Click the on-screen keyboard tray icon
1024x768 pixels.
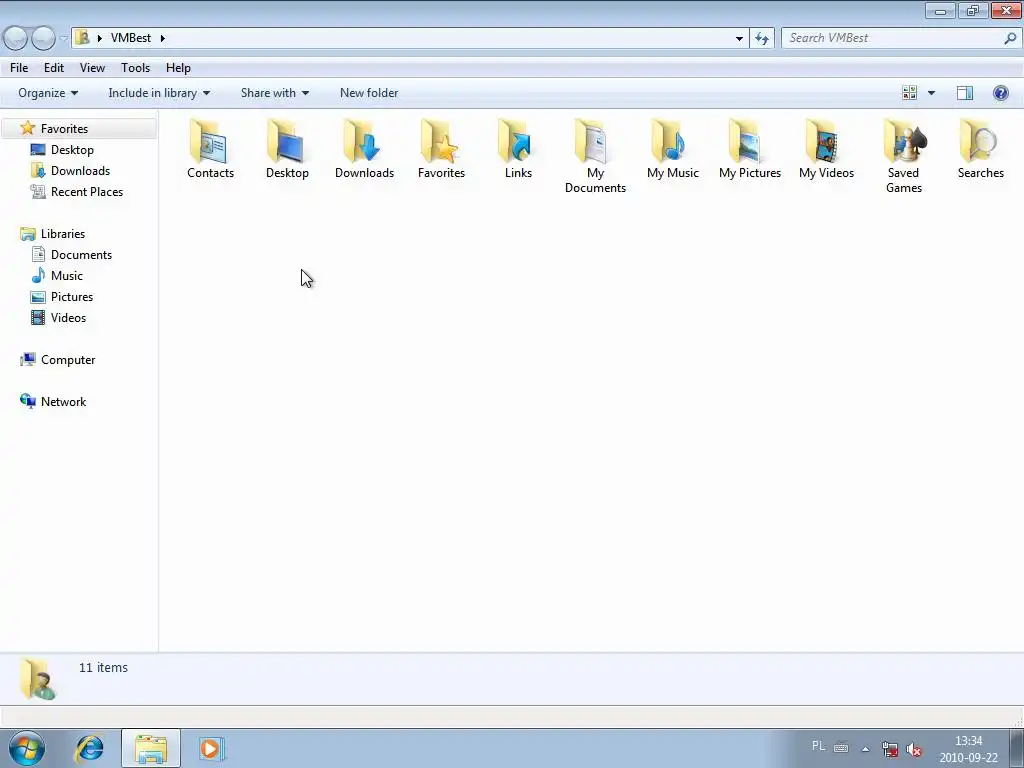(841, 748)
